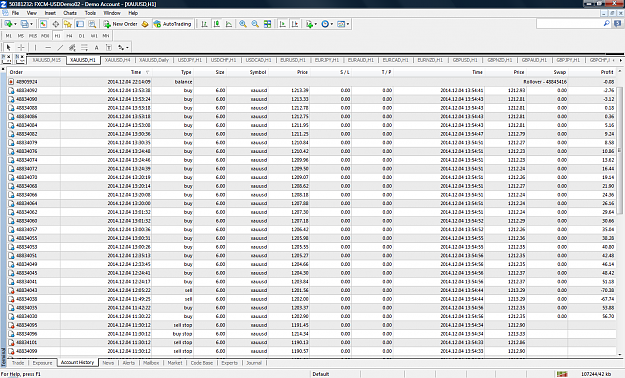The height and width of the screenshot is (378, 625).
Task: Select the text 'A' tool
Action: coord(96,47)
